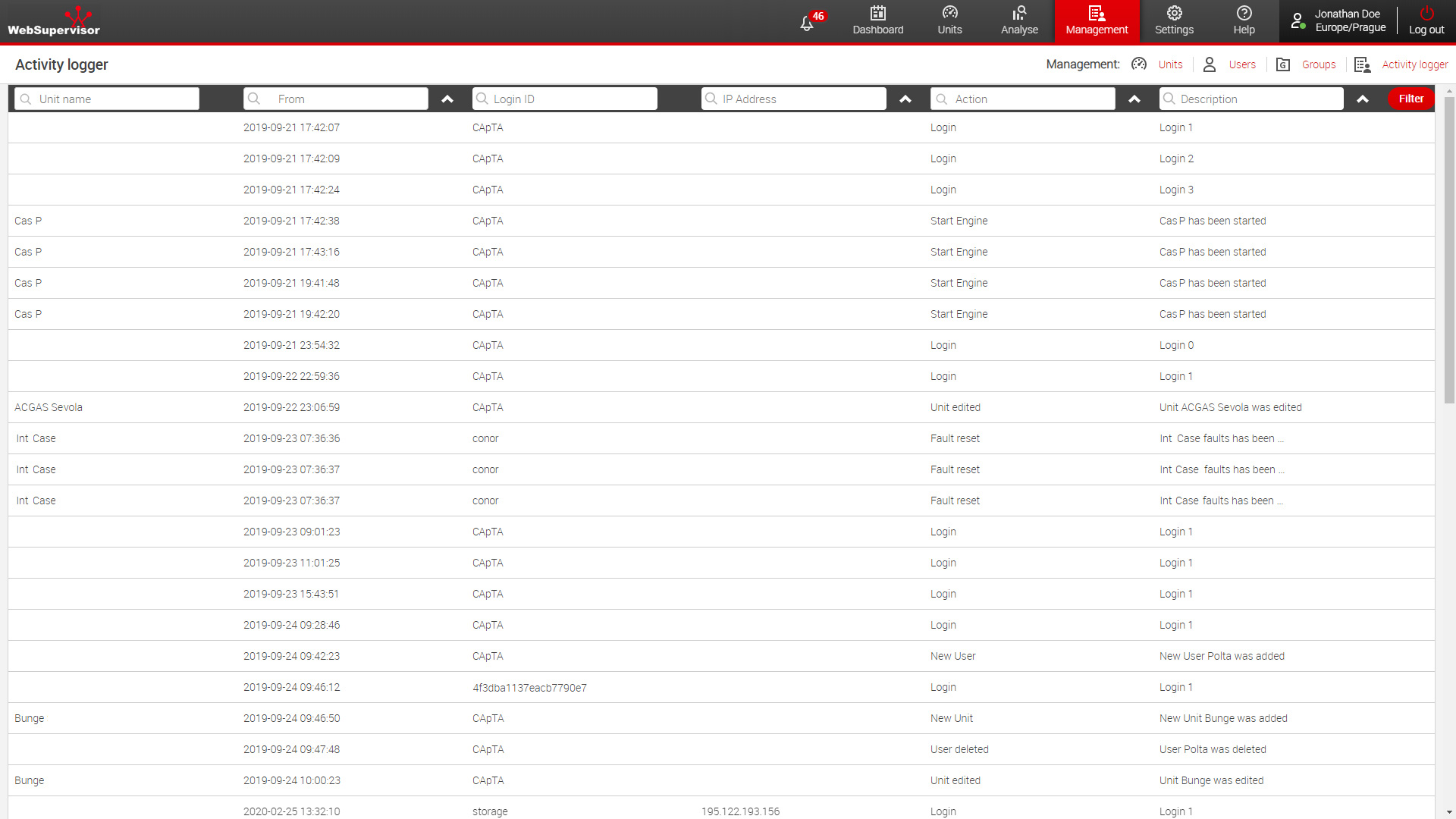Expand the arrow next to From field
The height and width of the screenshot is (819, 1456).
447,99
